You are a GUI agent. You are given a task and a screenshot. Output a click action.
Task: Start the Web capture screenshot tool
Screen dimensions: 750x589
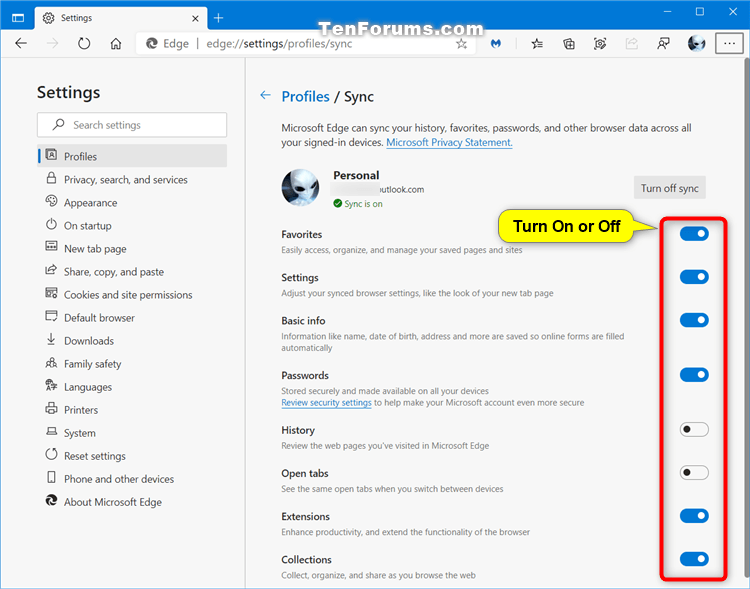(x=600, y=44)
